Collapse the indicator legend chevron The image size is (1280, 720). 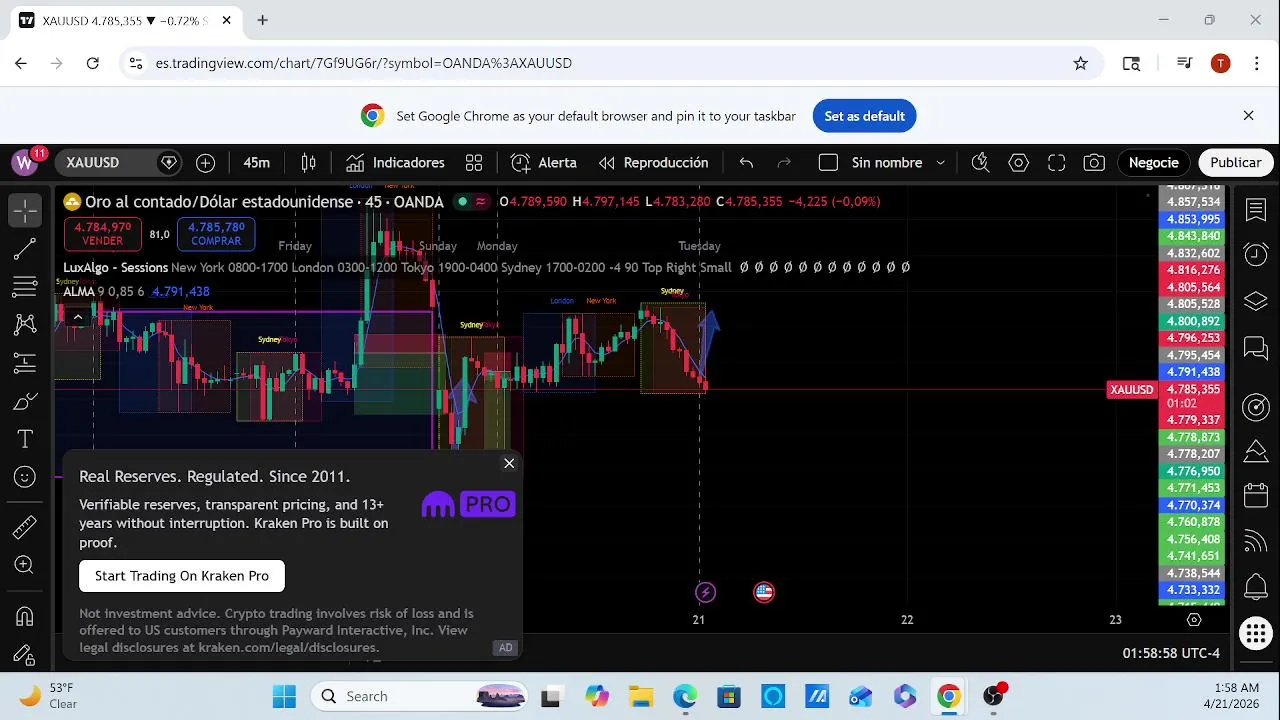[x=78, y=318]
